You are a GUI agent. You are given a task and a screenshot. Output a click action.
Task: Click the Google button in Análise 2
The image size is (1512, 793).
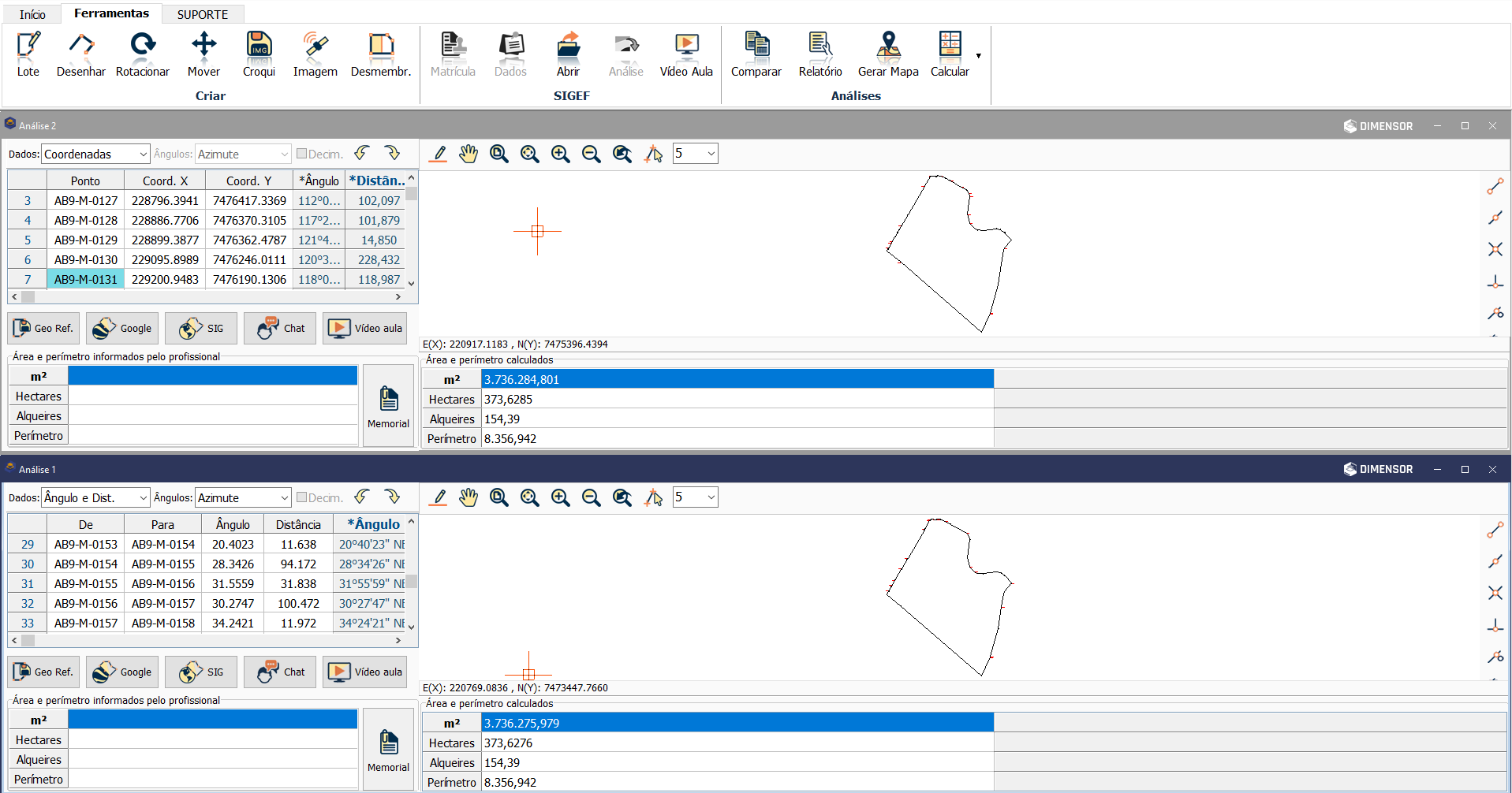tap(122, 329)
